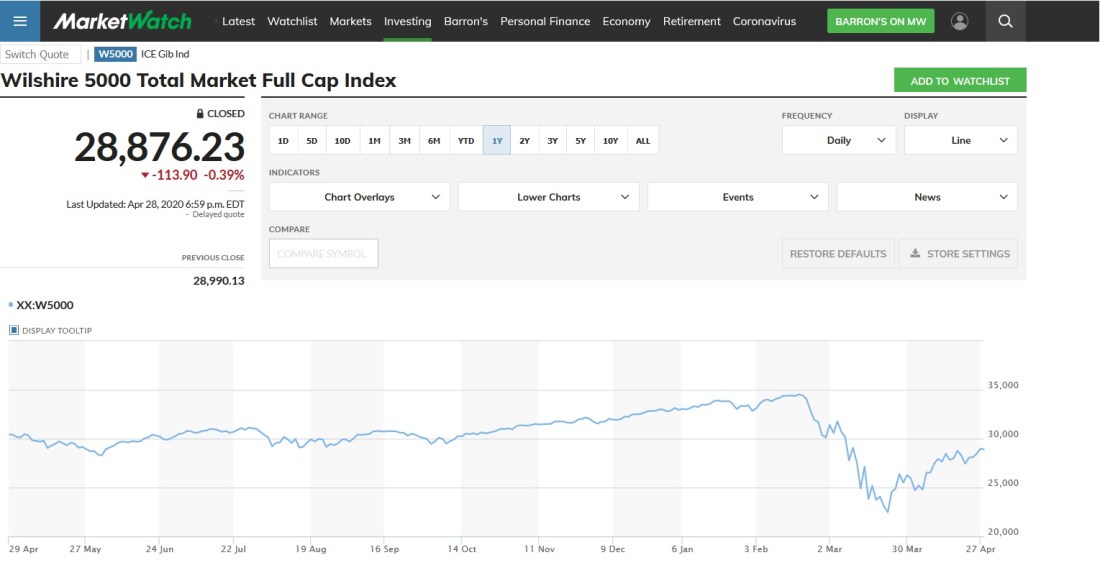Click the search magnifier icon
Viewport: 1100px width, 573px height.
(1005, 21)
